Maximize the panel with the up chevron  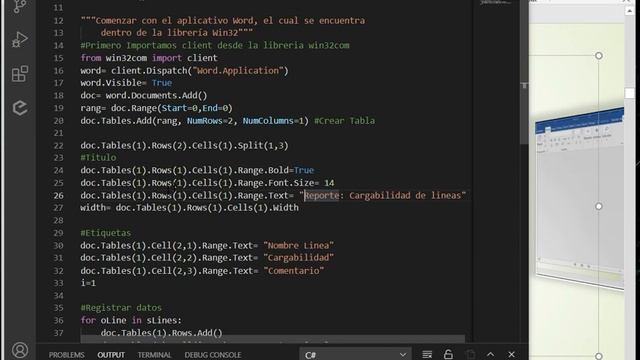tap(490, 354)
